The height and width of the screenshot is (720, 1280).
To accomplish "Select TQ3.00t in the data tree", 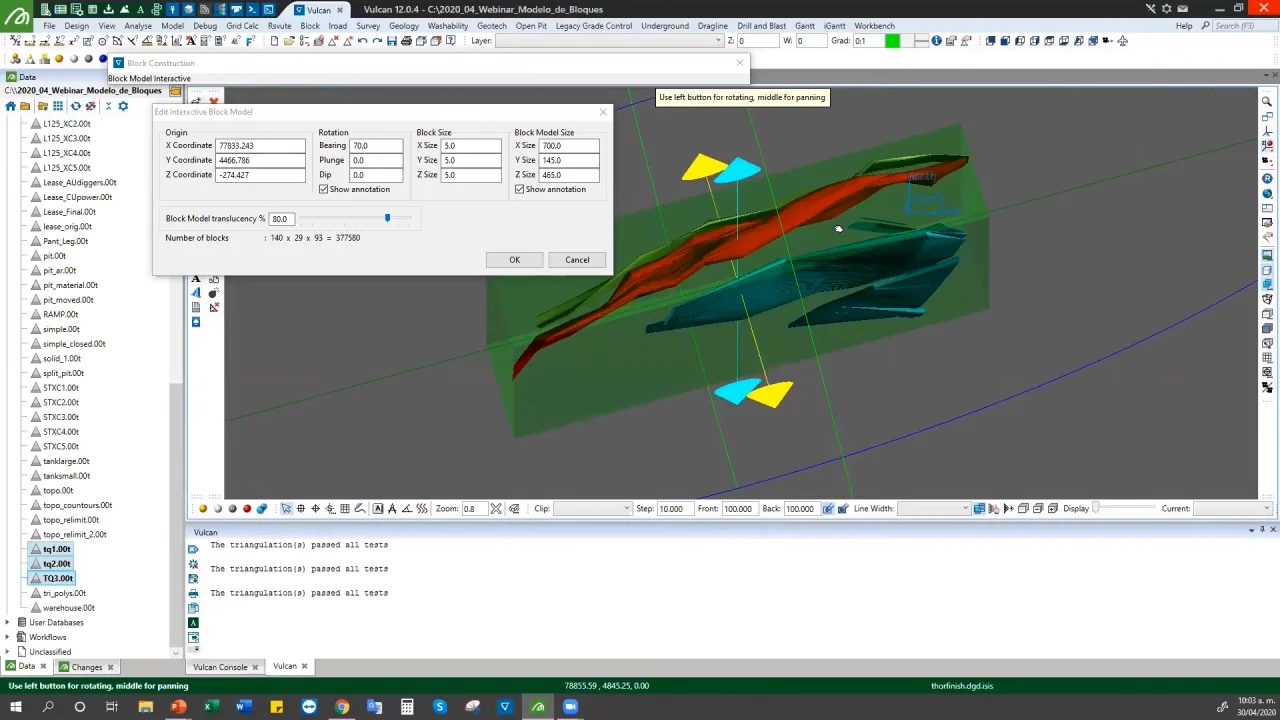I will 58,579.
